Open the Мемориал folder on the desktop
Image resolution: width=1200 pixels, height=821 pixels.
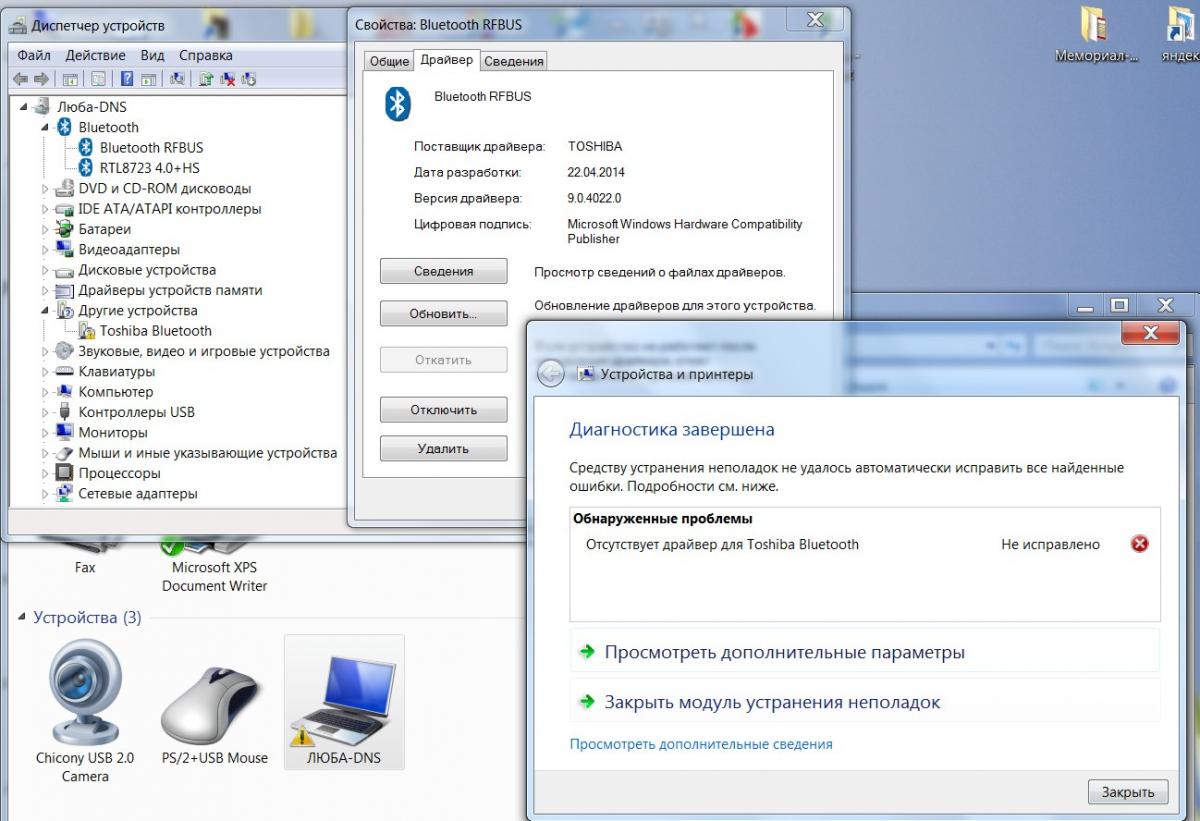pyautogui.click(x=1097, y=35)
